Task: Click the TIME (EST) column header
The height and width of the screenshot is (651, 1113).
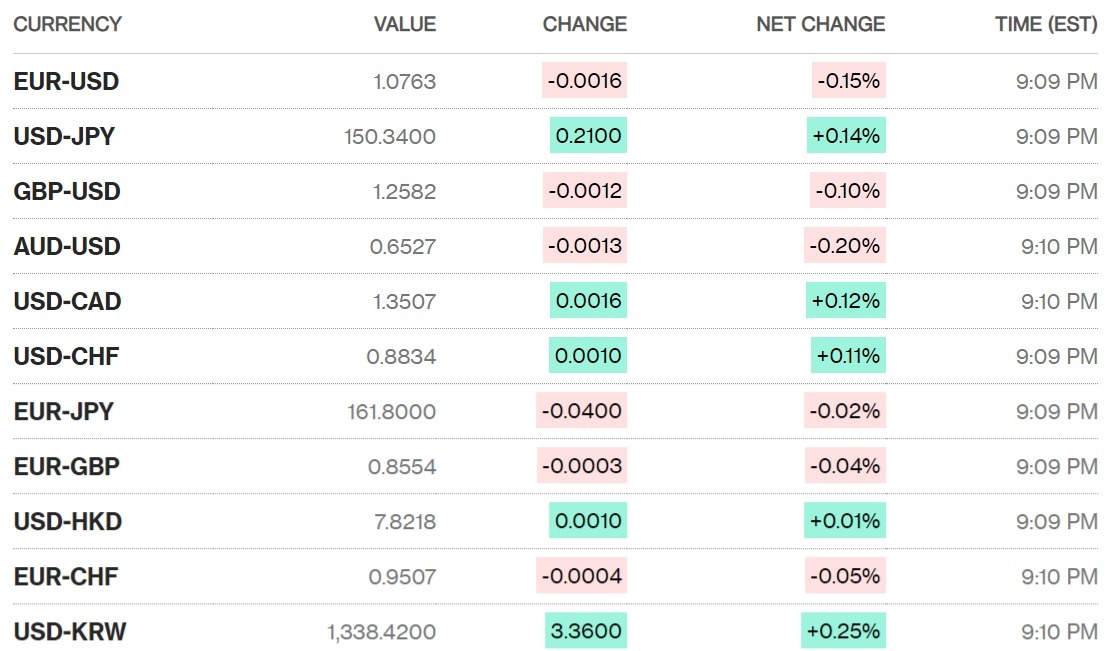Action: click(1046, 24)
